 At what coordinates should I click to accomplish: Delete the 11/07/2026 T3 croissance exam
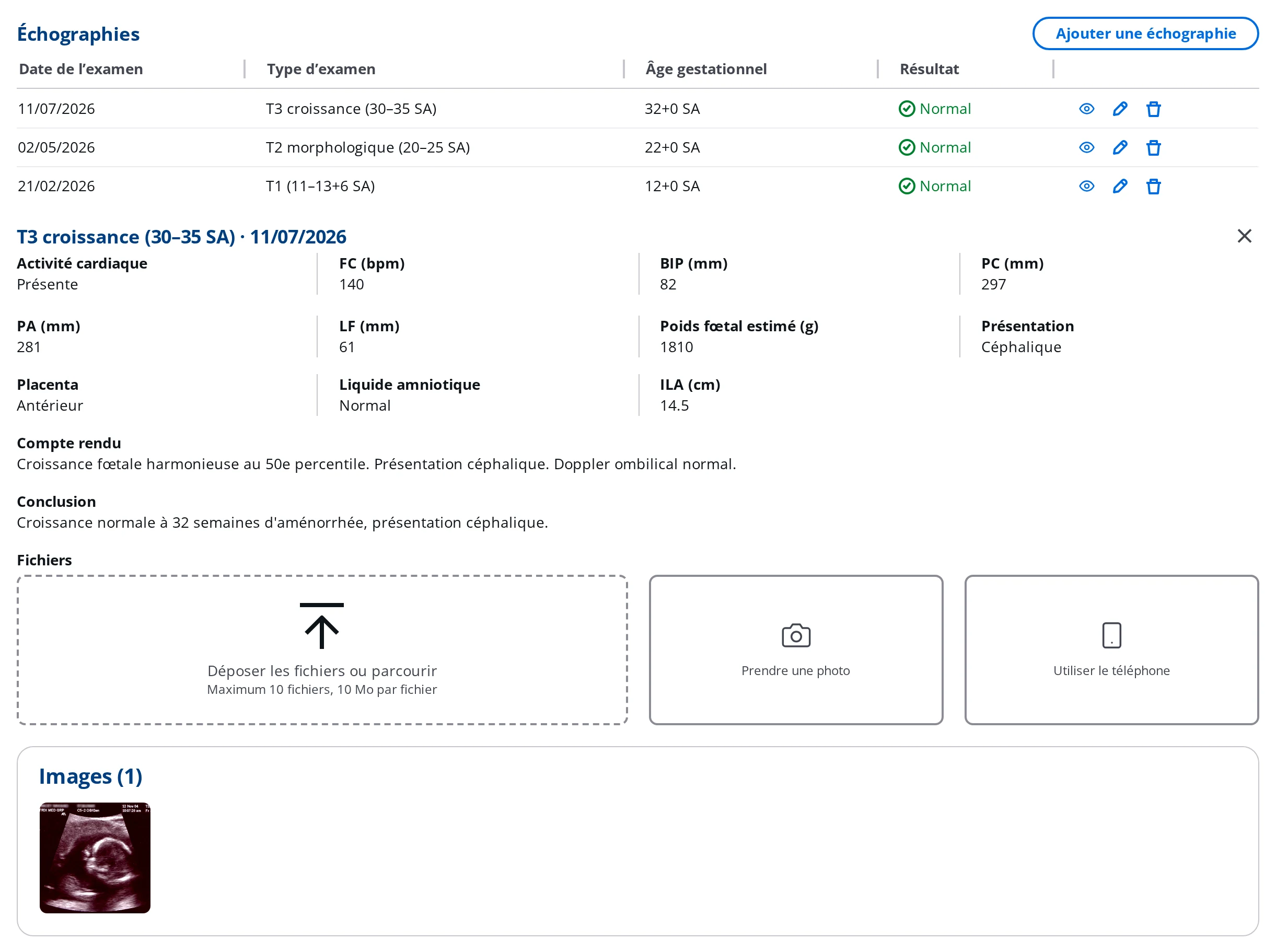point(1153,109)
